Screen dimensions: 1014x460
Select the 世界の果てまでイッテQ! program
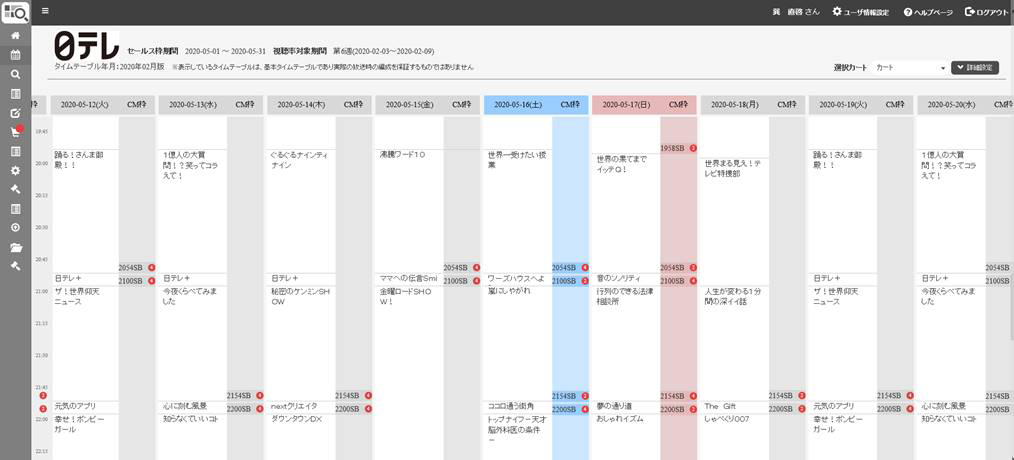622,164
